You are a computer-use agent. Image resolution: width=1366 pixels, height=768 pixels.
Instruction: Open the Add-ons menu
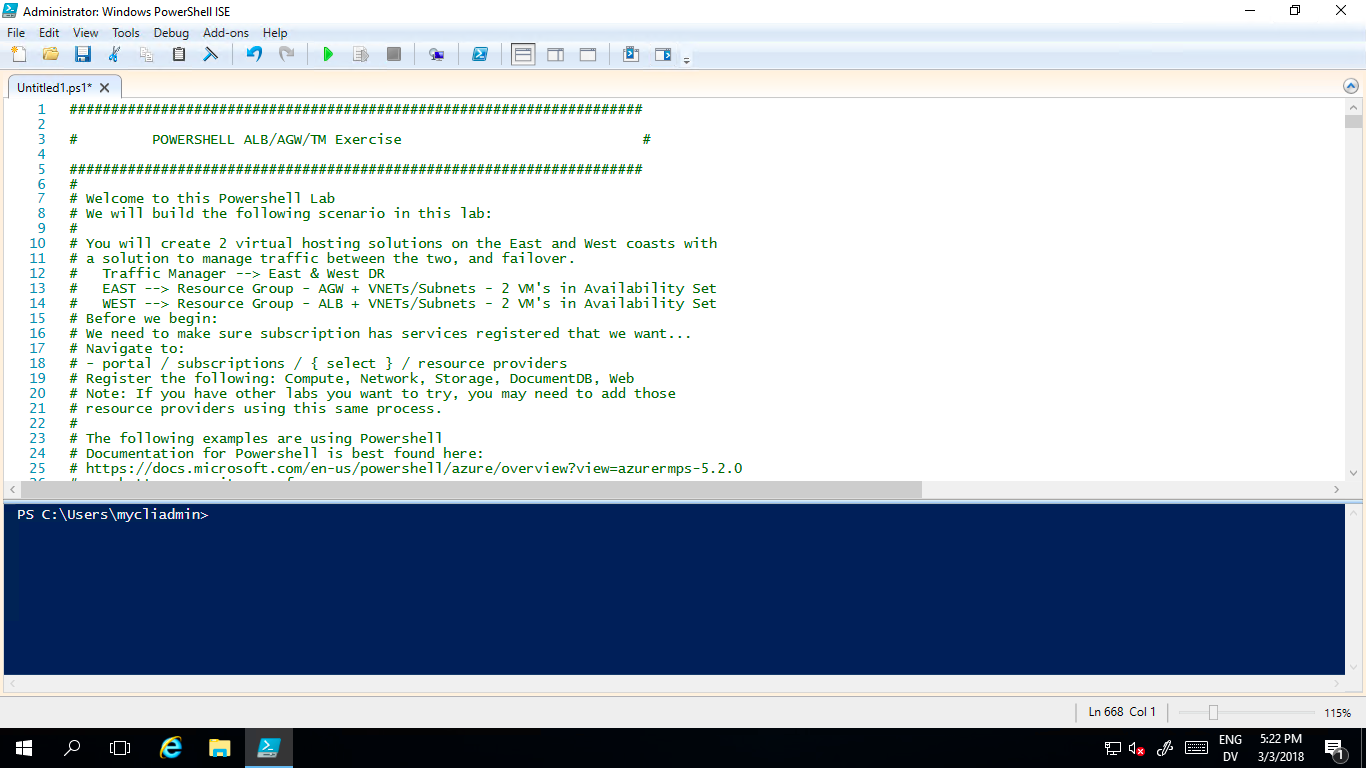(x=226, y=32)
